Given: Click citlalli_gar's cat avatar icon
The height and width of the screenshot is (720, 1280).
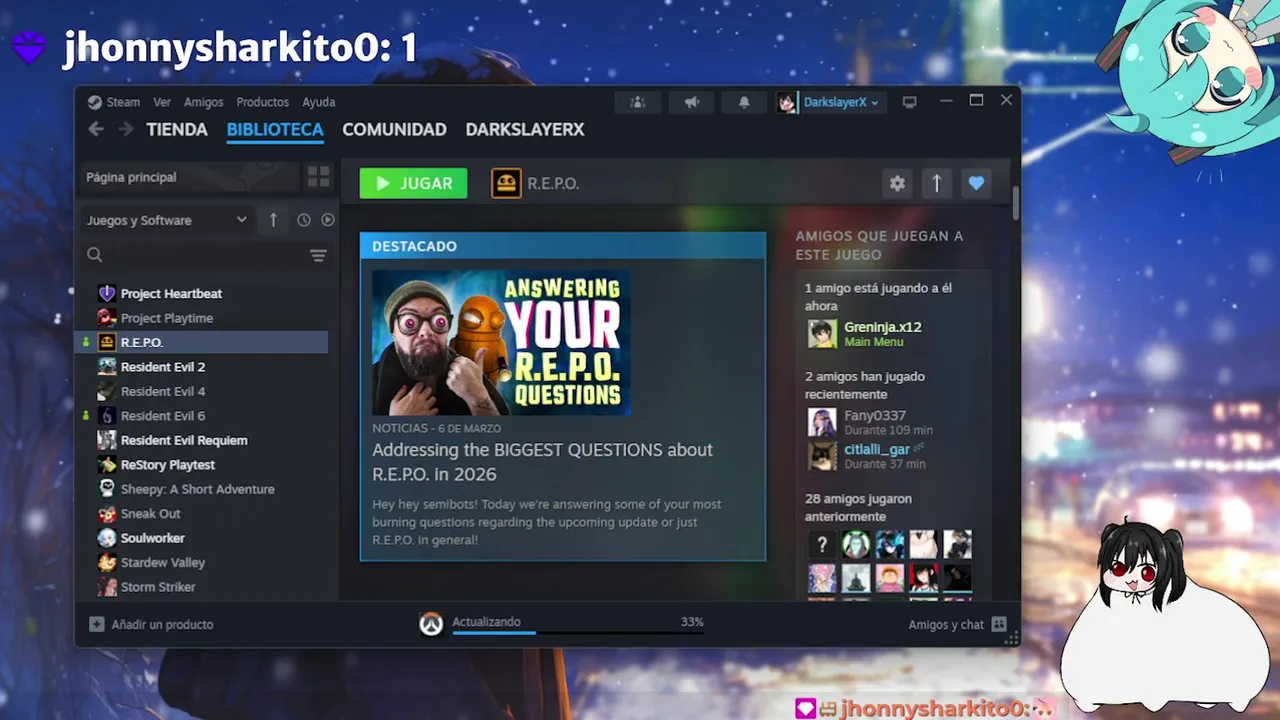Looking at the screenshot, I should (x=822, y=456).
